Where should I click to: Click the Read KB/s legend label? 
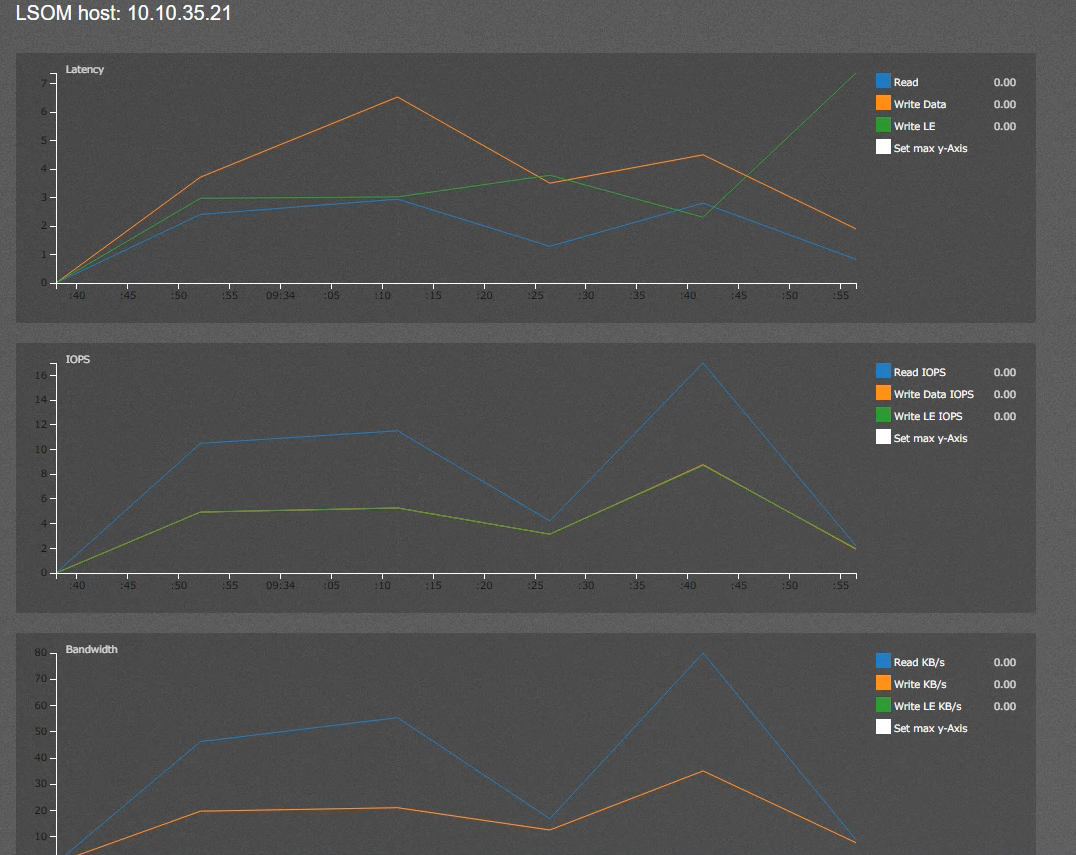[x=919, y=663]
